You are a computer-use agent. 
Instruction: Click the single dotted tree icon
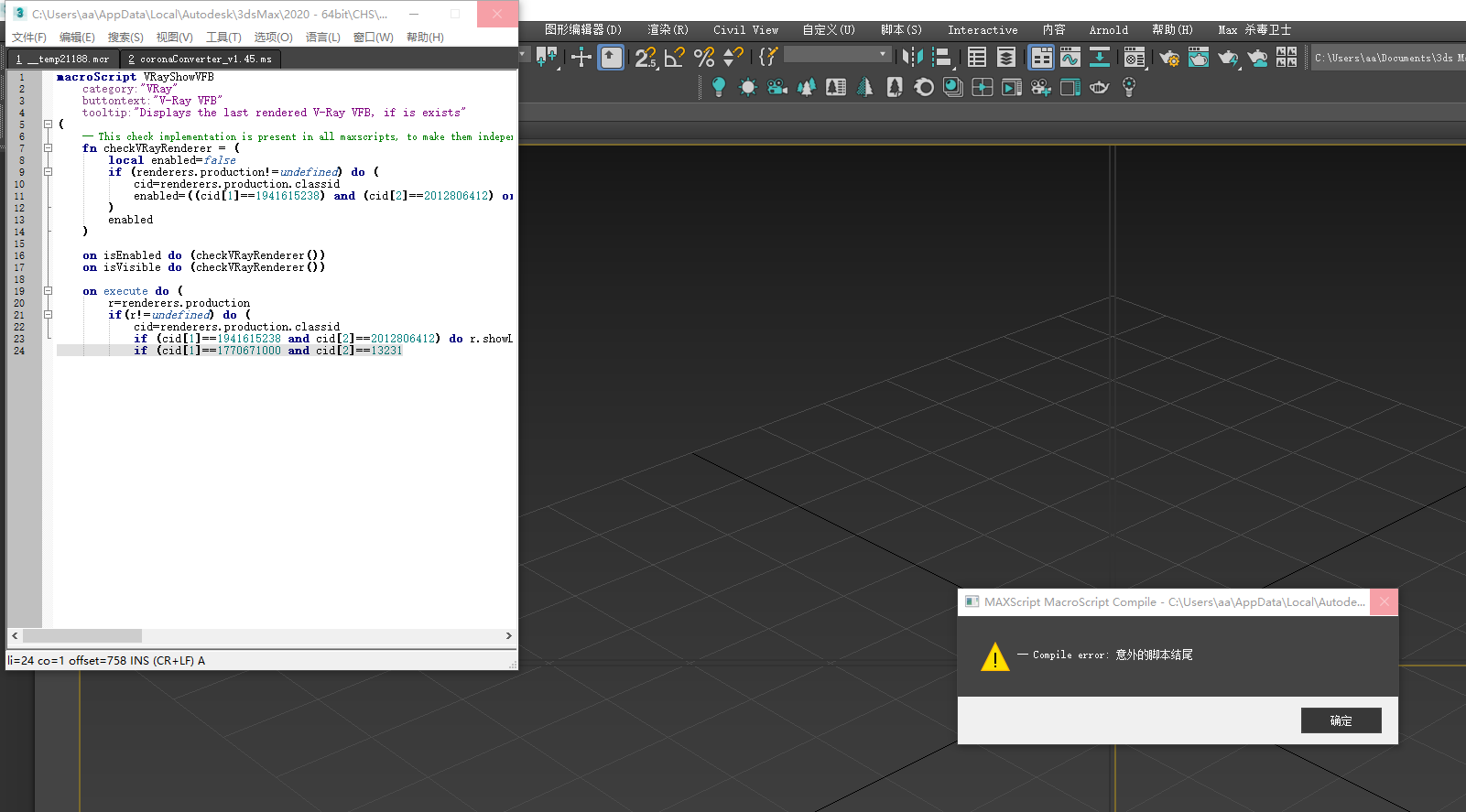pos(865,87)
